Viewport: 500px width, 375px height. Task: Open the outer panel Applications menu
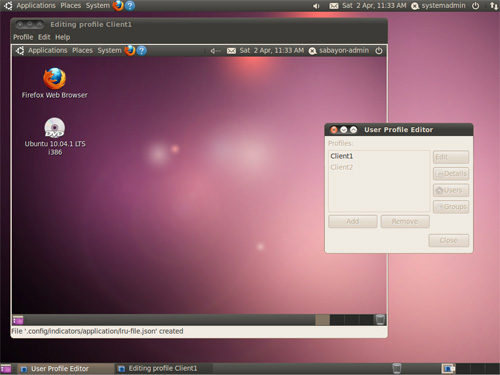[36, 6]
